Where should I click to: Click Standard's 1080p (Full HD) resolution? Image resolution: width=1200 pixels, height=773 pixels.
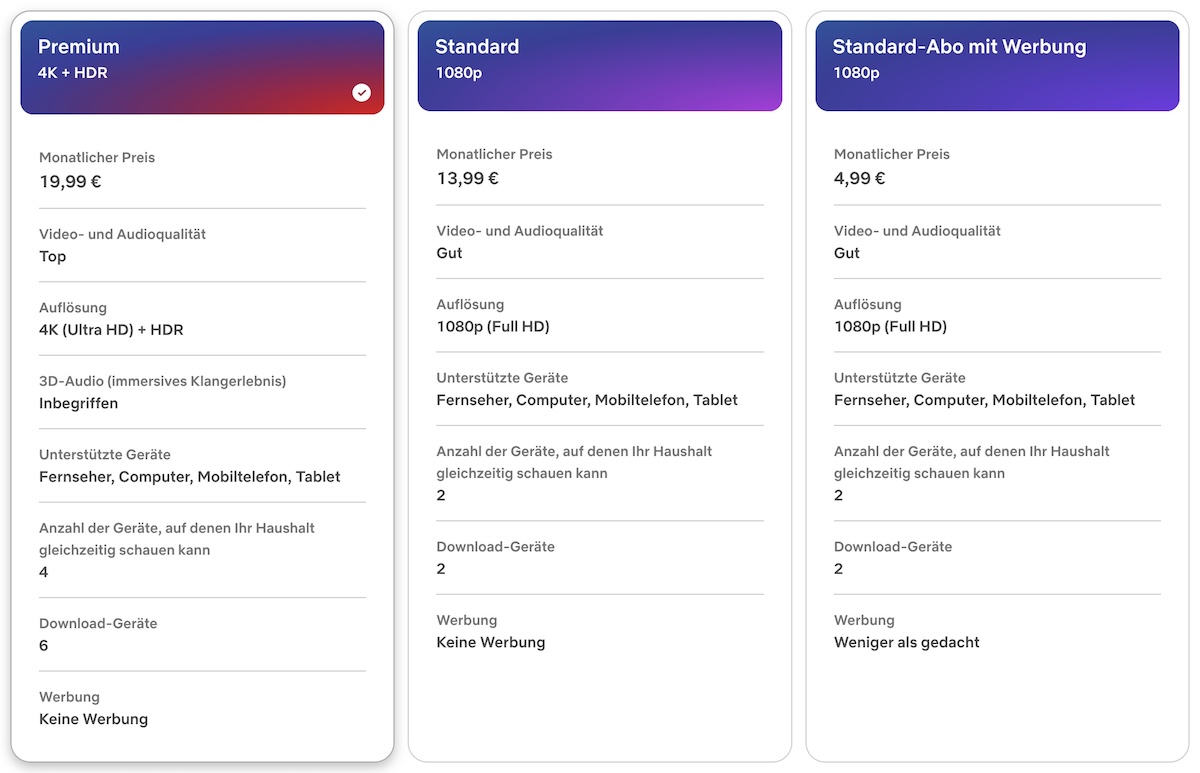493,326
